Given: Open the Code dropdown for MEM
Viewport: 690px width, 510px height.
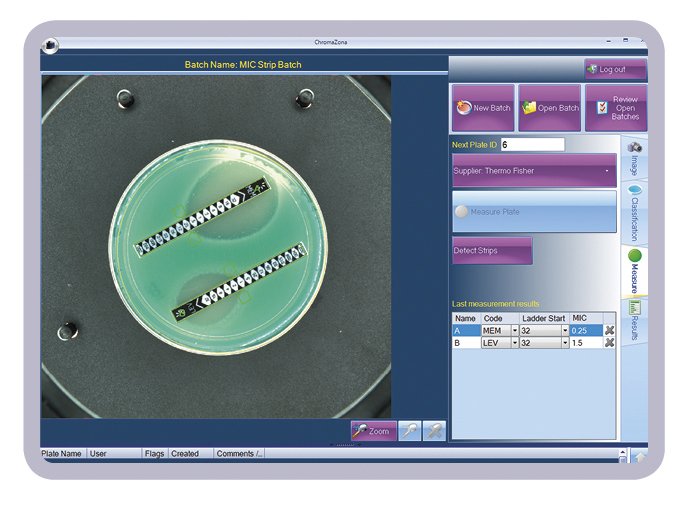Looking at the screenshot, I should point(514,331).
